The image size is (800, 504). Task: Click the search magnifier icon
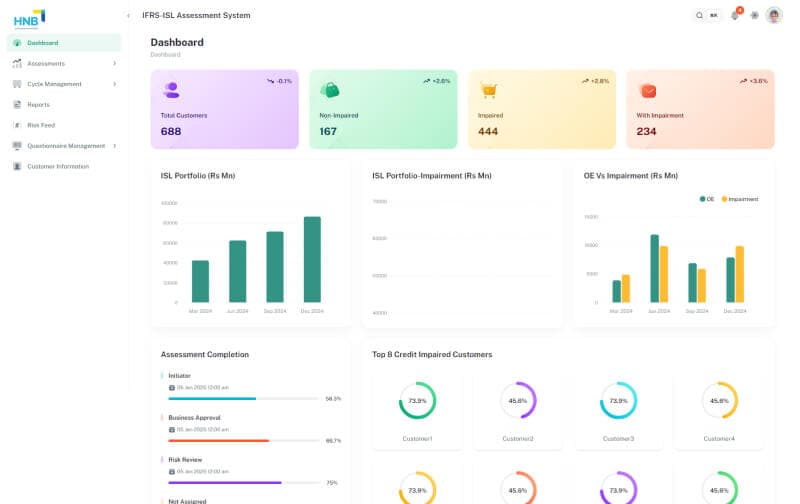(699, 15)
